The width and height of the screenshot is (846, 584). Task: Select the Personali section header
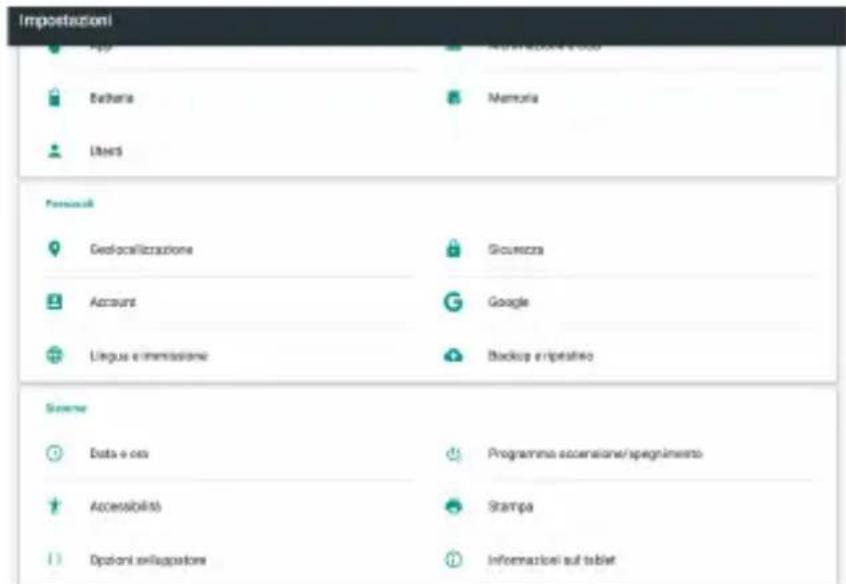pyautogui.click(x=70, y=203)
